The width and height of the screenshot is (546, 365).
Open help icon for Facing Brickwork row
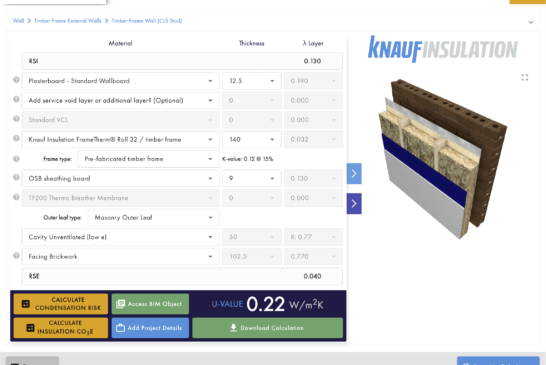point(16,256)
